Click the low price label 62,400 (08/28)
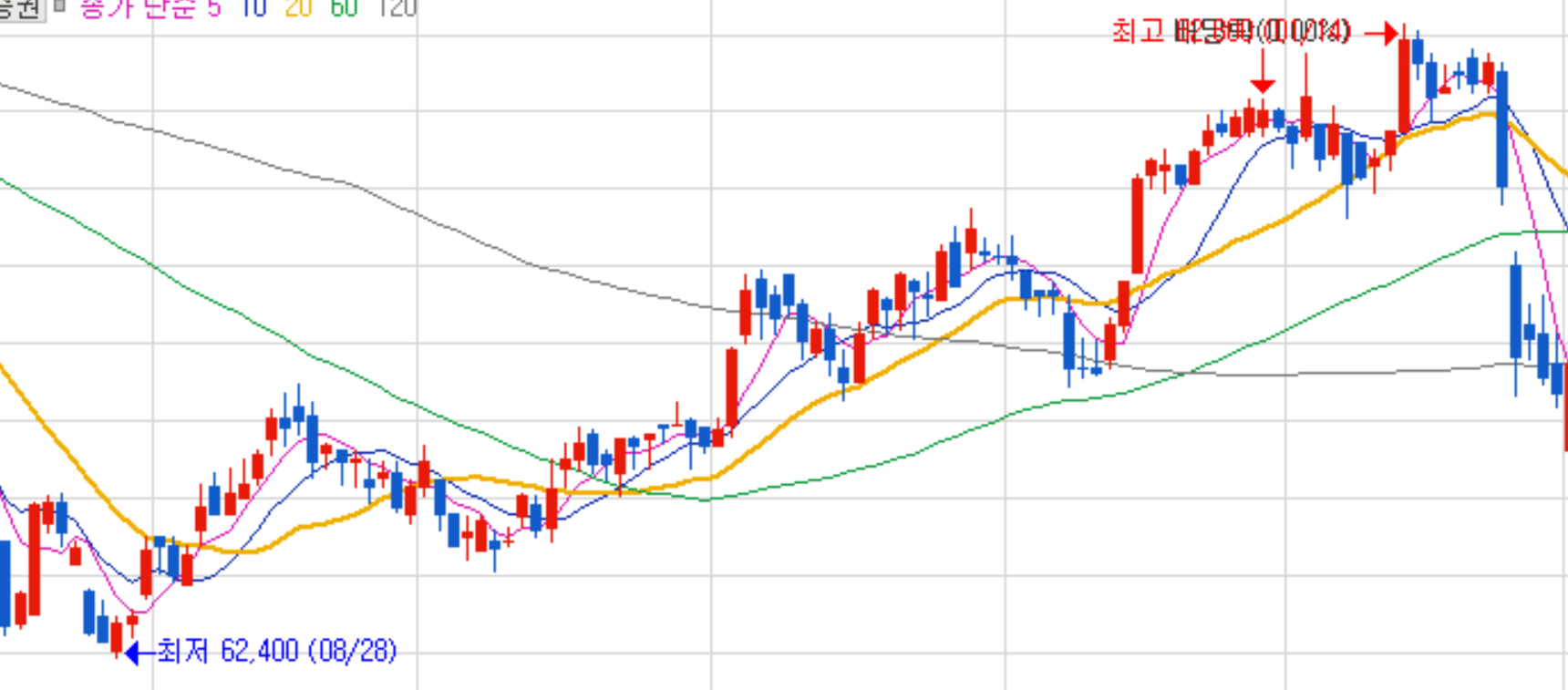Screen dimensions: 1568x690 (x=277, y=651)
